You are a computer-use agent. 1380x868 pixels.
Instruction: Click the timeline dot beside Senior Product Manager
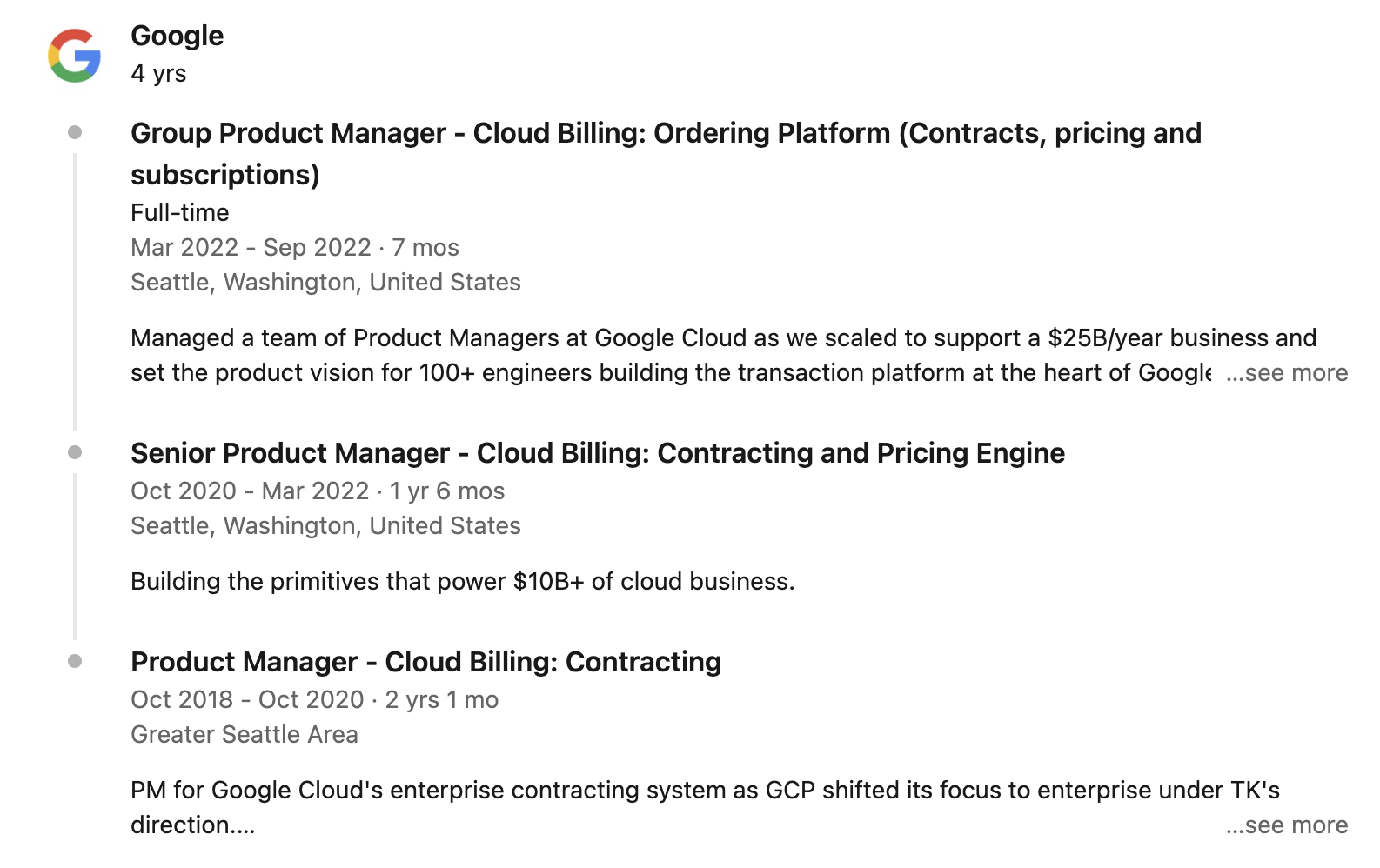click(75, 452)
